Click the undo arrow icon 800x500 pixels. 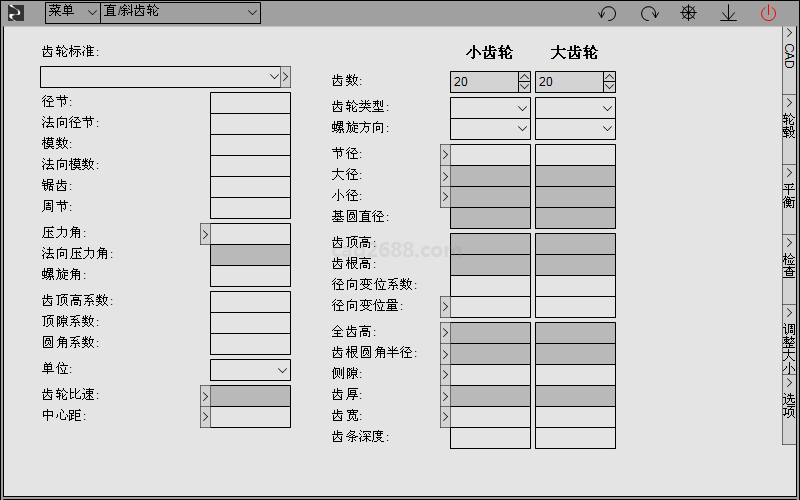click(606, 13)
